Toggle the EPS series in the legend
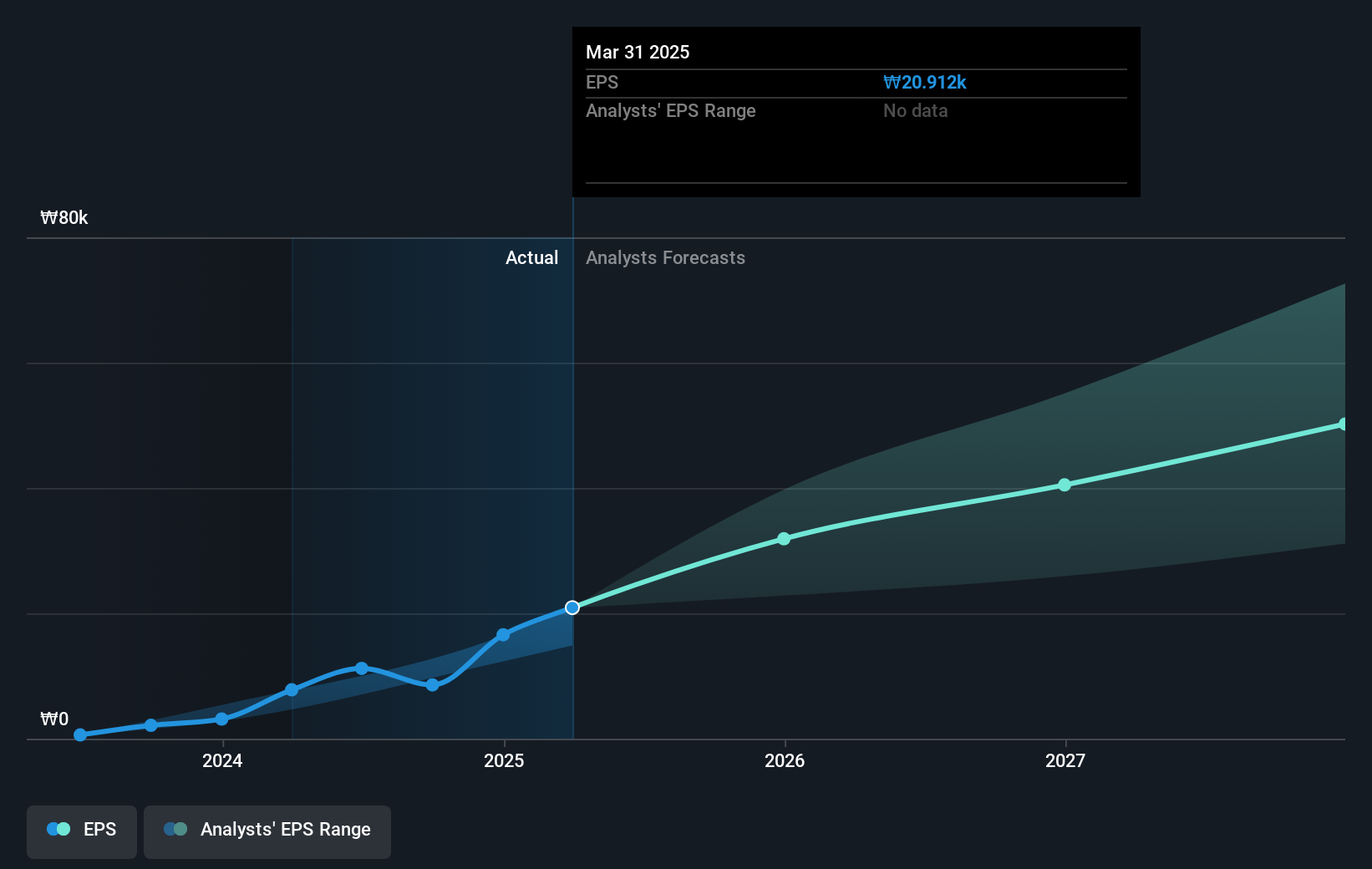 pyautogui.click(x=81, y=831)
